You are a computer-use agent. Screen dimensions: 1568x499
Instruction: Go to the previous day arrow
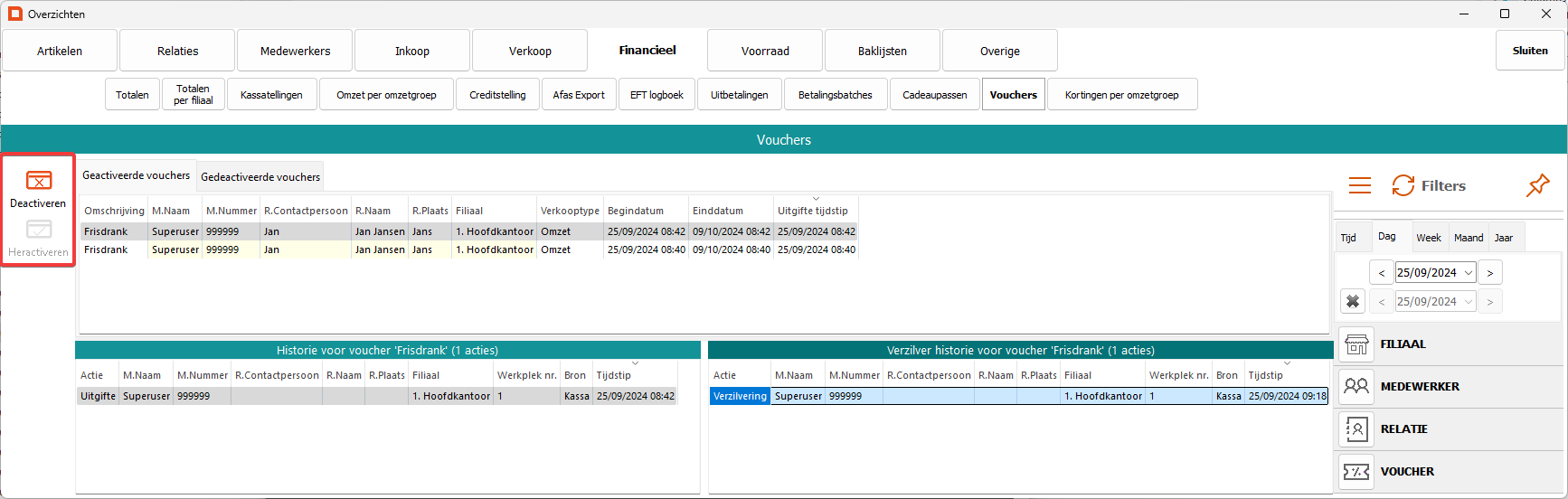point(1381,273)
